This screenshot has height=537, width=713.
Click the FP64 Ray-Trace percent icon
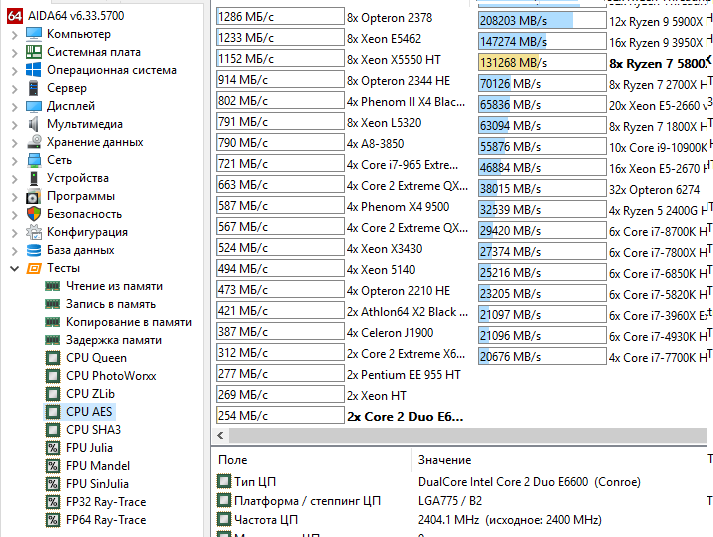click(53, 520)
